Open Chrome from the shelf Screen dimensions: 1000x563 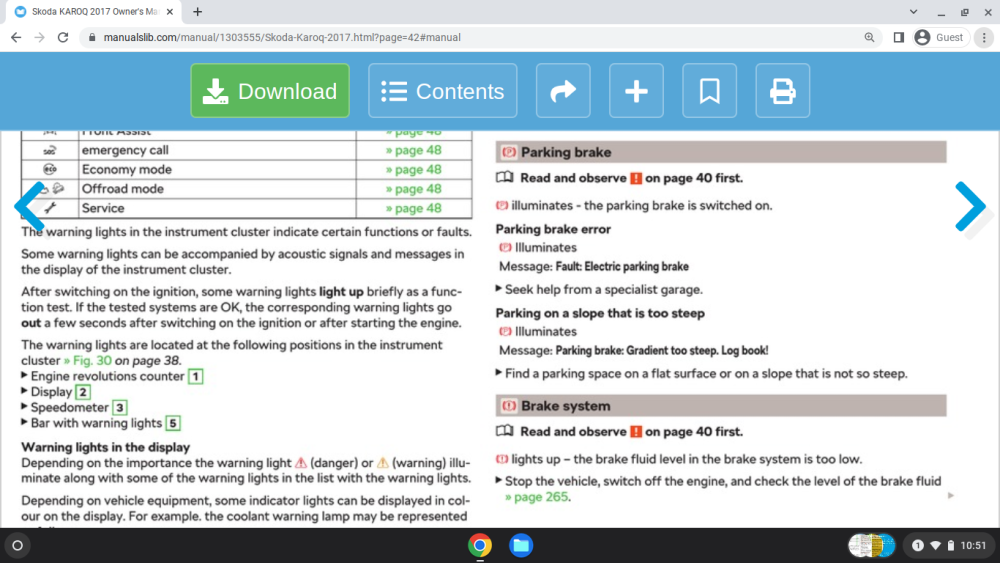[480, 545]
